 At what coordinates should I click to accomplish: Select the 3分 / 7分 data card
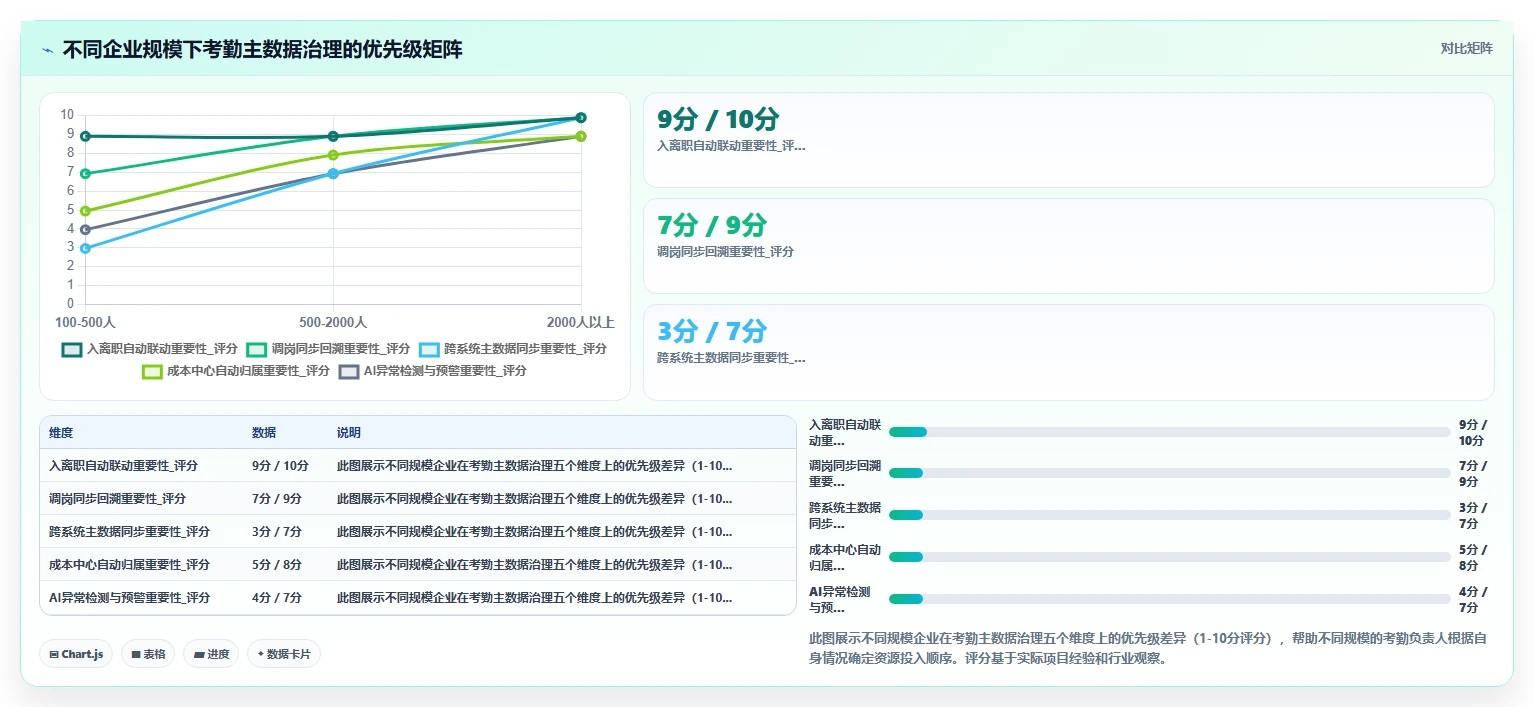coord(1068,352)
